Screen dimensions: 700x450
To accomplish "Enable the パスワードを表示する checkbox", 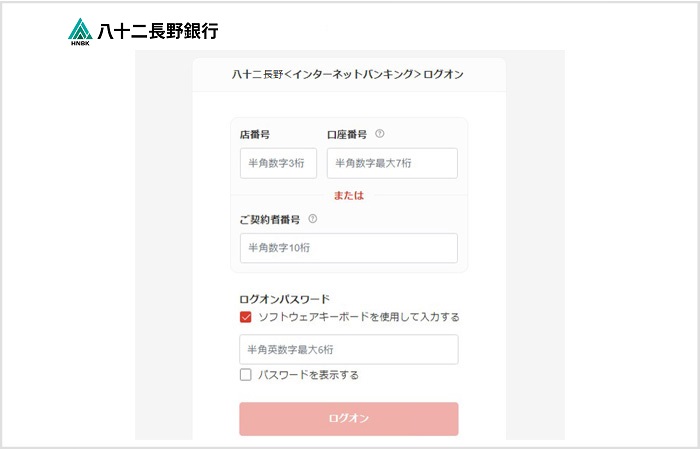I will (x=246, y=375).
